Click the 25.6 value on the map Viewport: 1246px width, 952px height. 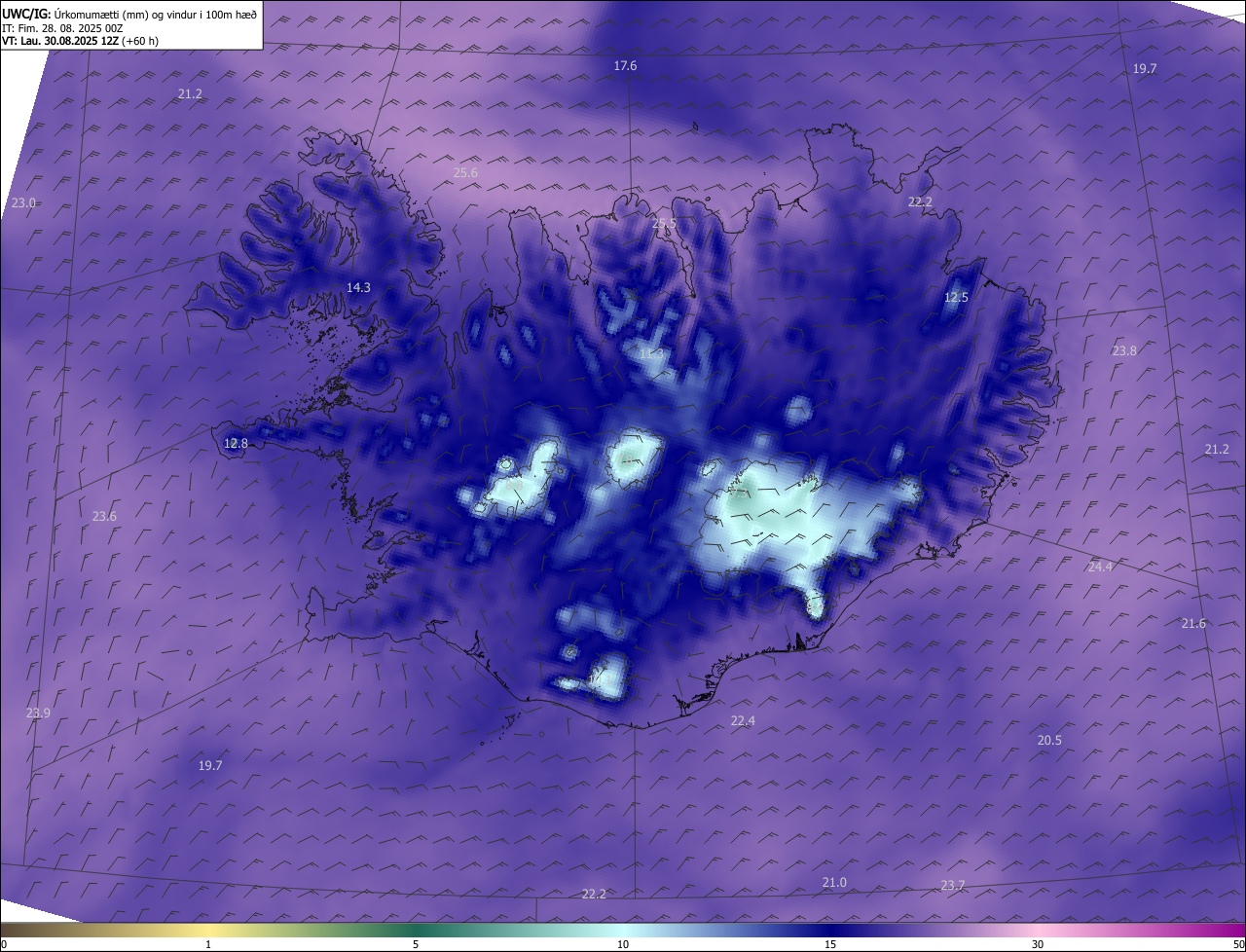466,173
